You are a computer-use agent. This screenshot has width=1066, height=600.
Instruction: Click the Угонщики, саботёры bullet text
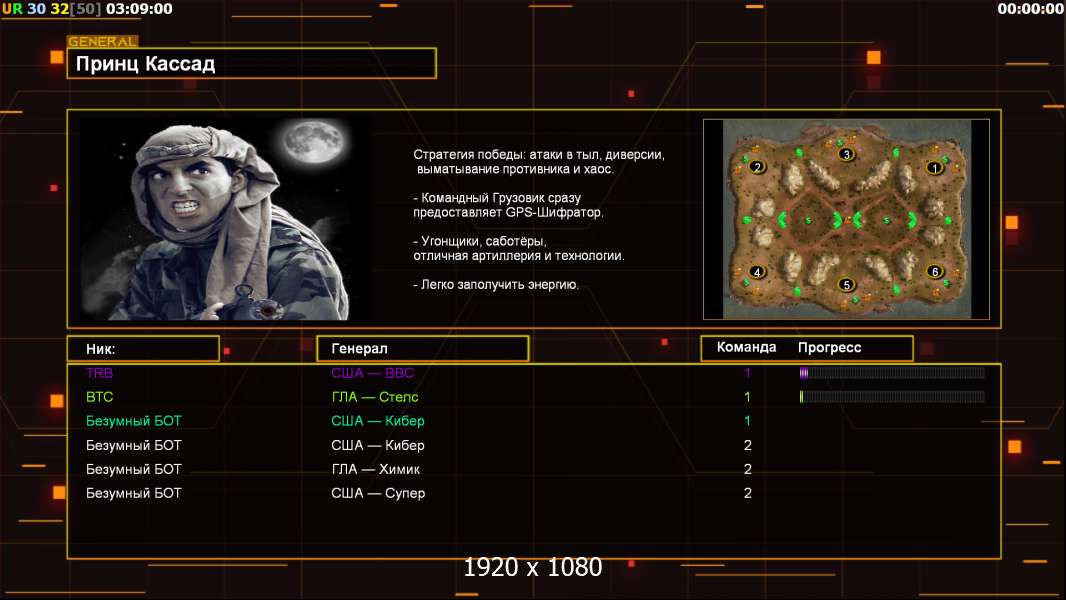pos(519,249)
